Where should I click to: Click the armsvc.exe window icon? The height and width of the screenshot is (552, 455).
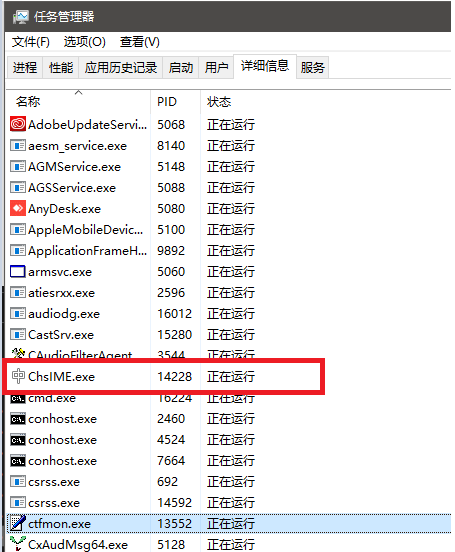[x=18, y=272]
